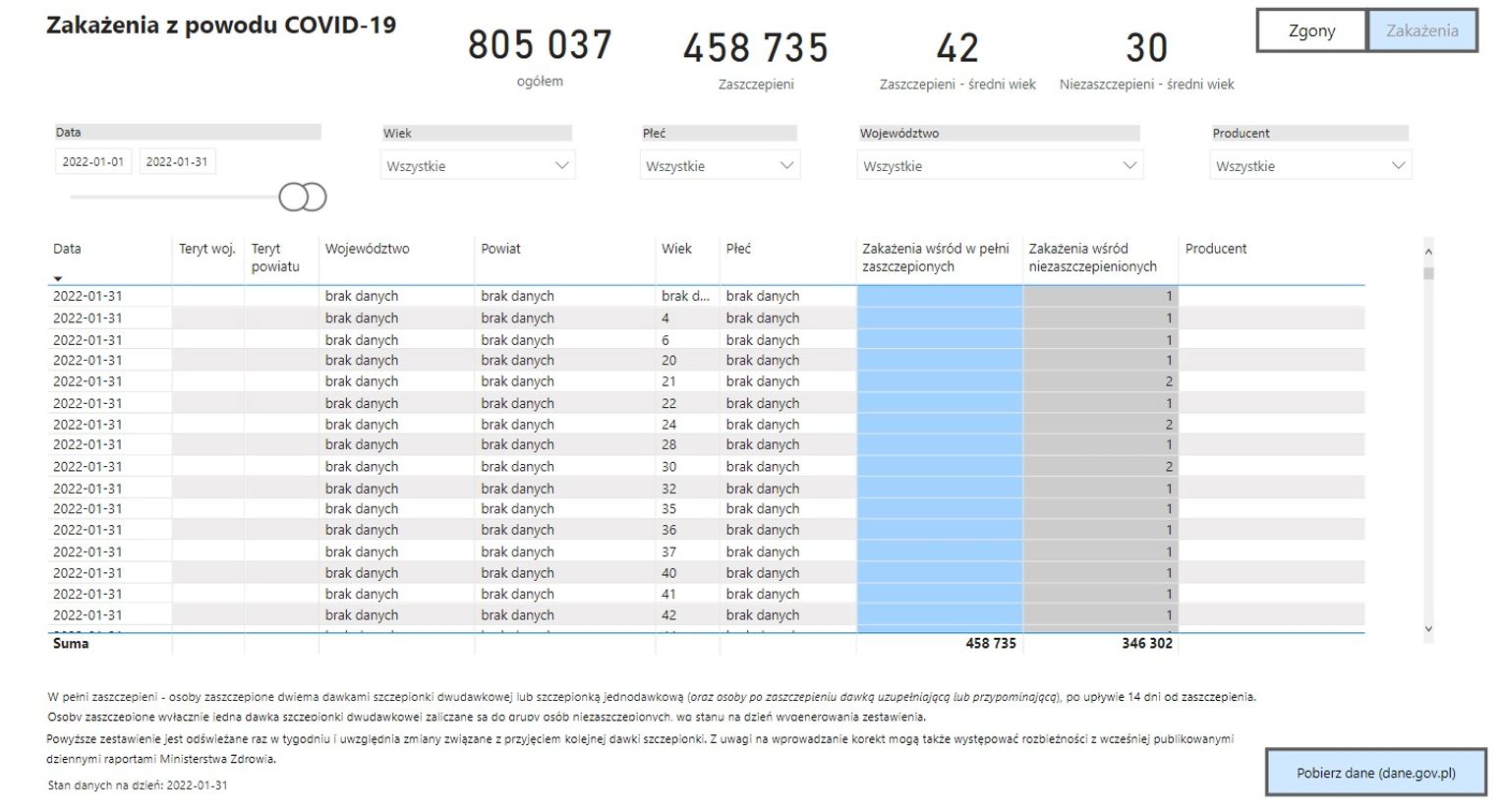Click Zakażenia wśród niezaszczepionych column header
Image resolution: width=1504 pixels, height=812 pixels.
[1092, 258]
